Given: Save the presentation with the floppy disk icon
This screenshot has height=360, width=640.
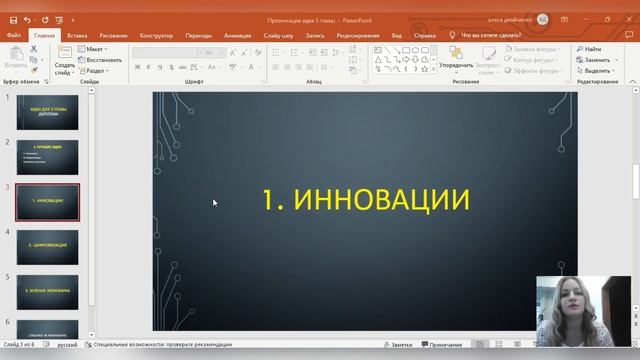Looking at the screenshot, I should 13,20.
